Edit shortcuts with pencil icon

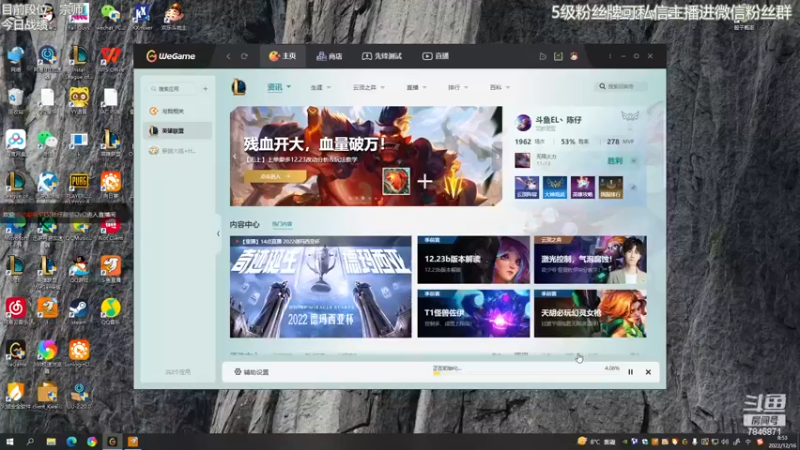(633, 188)
